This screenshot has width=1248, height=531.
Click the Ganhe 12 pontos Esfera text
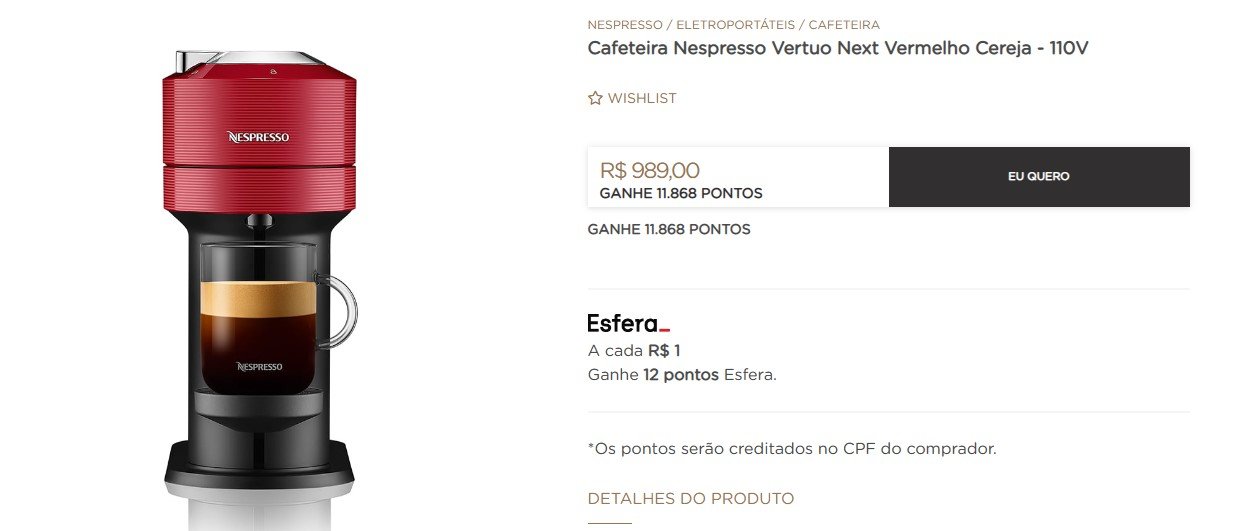pyautogui.click(x=682, y=375)
